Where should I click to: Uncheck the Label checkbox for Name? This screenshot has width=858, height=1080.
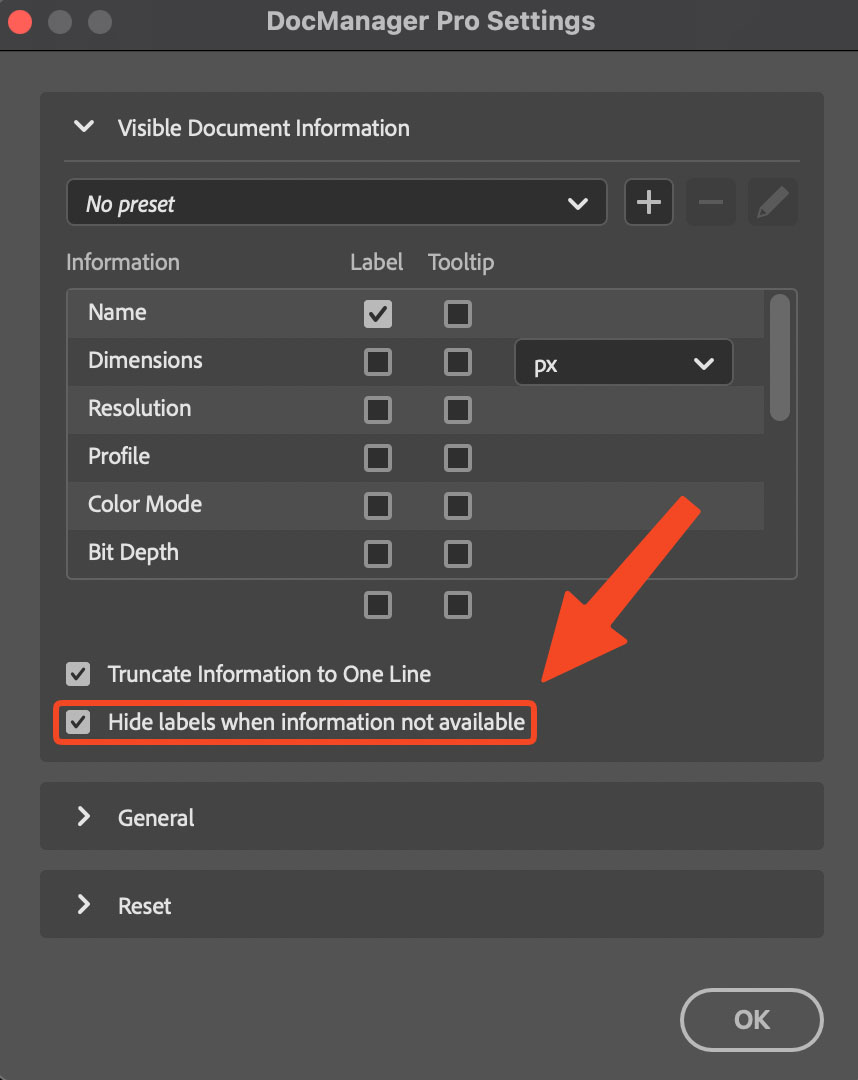coord(377,313)
